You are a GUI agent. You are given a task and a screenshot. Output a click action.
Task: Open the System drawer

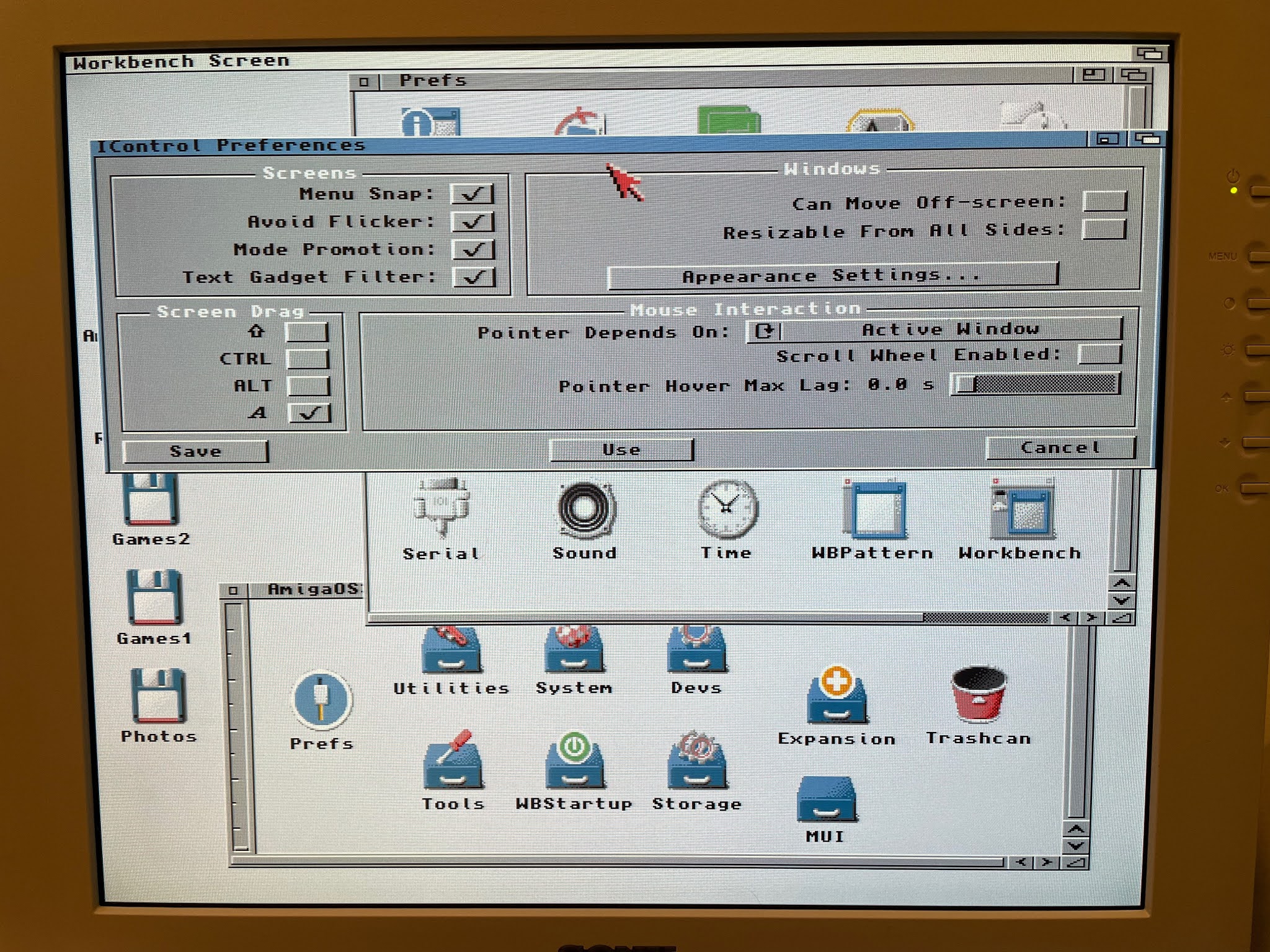[x=574, y=650]
